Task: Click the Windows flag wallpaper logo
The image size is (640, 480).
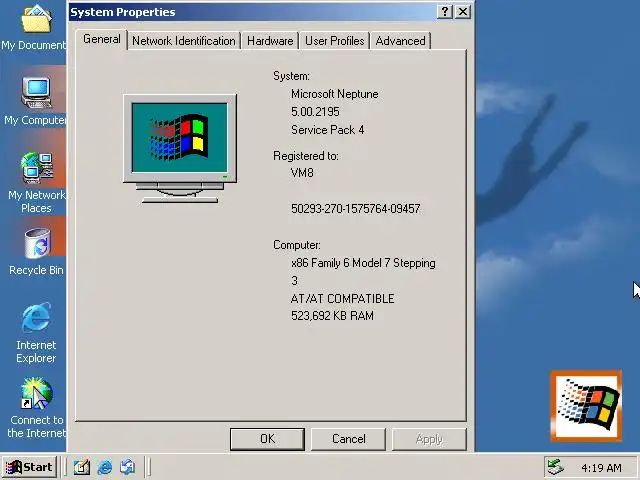Action: 586,406
